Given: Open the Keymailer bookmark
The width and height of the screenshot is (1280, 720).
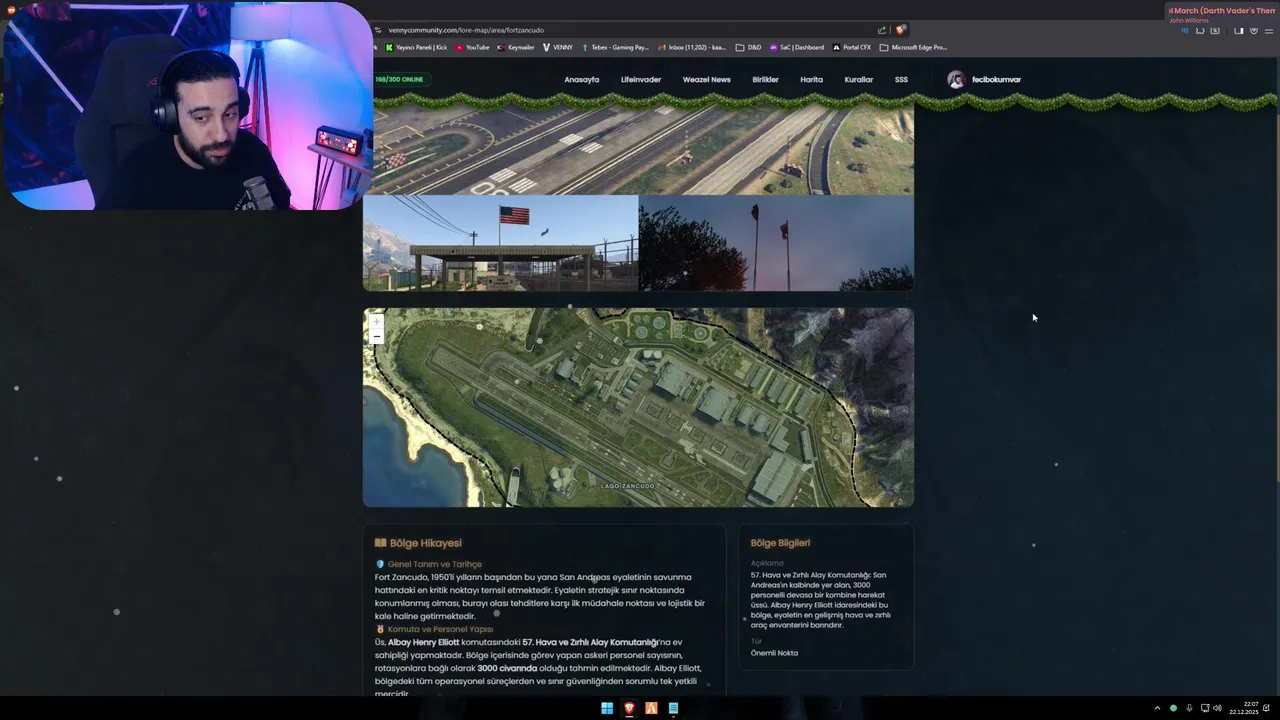Looking at the screenshot, I should pyautogui.click(x=516, y=47).
